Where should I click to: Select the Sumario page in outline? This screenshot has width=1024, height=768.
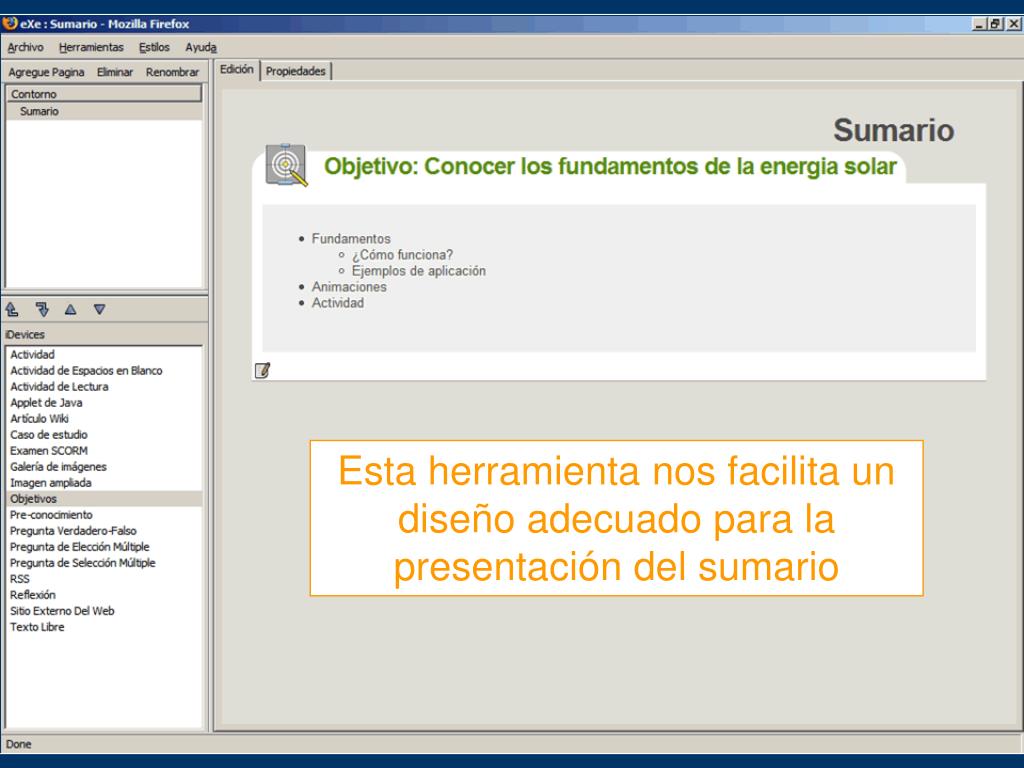[x=104, y=111]
